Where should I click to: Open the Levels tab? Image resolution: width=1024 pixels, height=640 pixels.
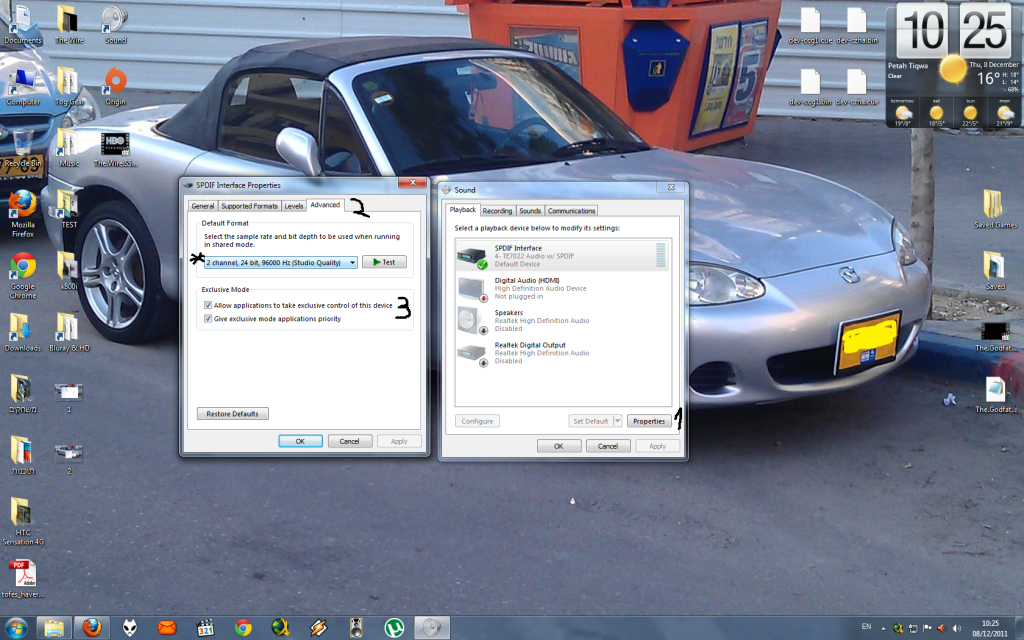(294, 206)
